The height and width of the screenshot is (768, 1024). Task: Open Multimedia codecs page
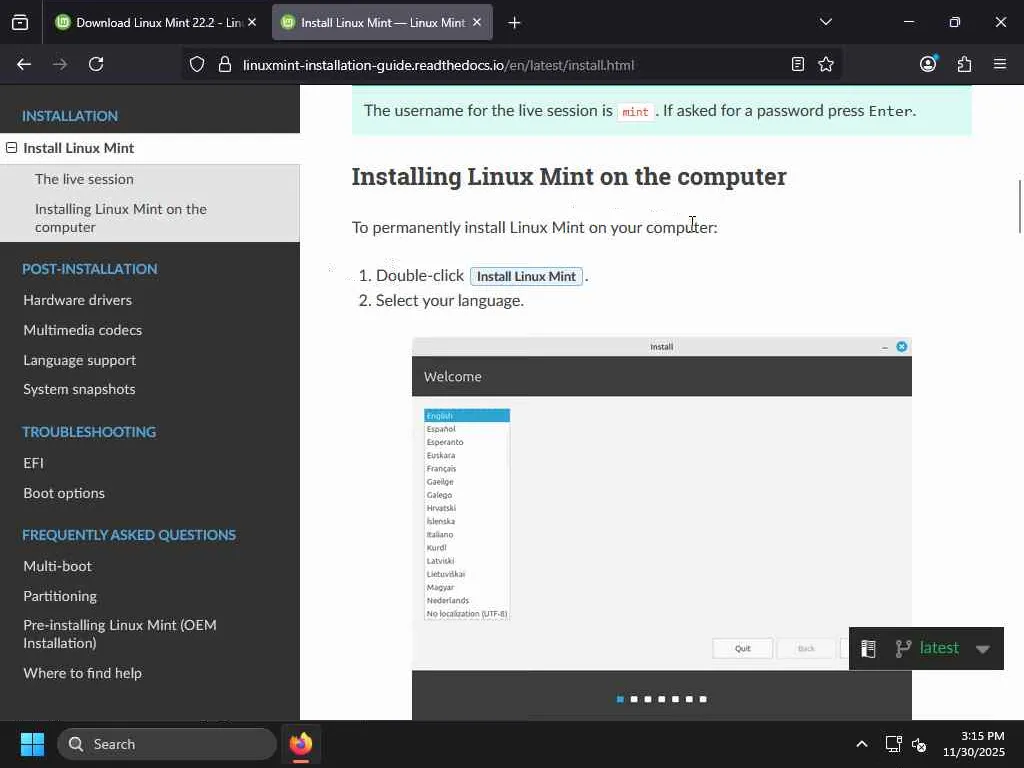[83, 330]
